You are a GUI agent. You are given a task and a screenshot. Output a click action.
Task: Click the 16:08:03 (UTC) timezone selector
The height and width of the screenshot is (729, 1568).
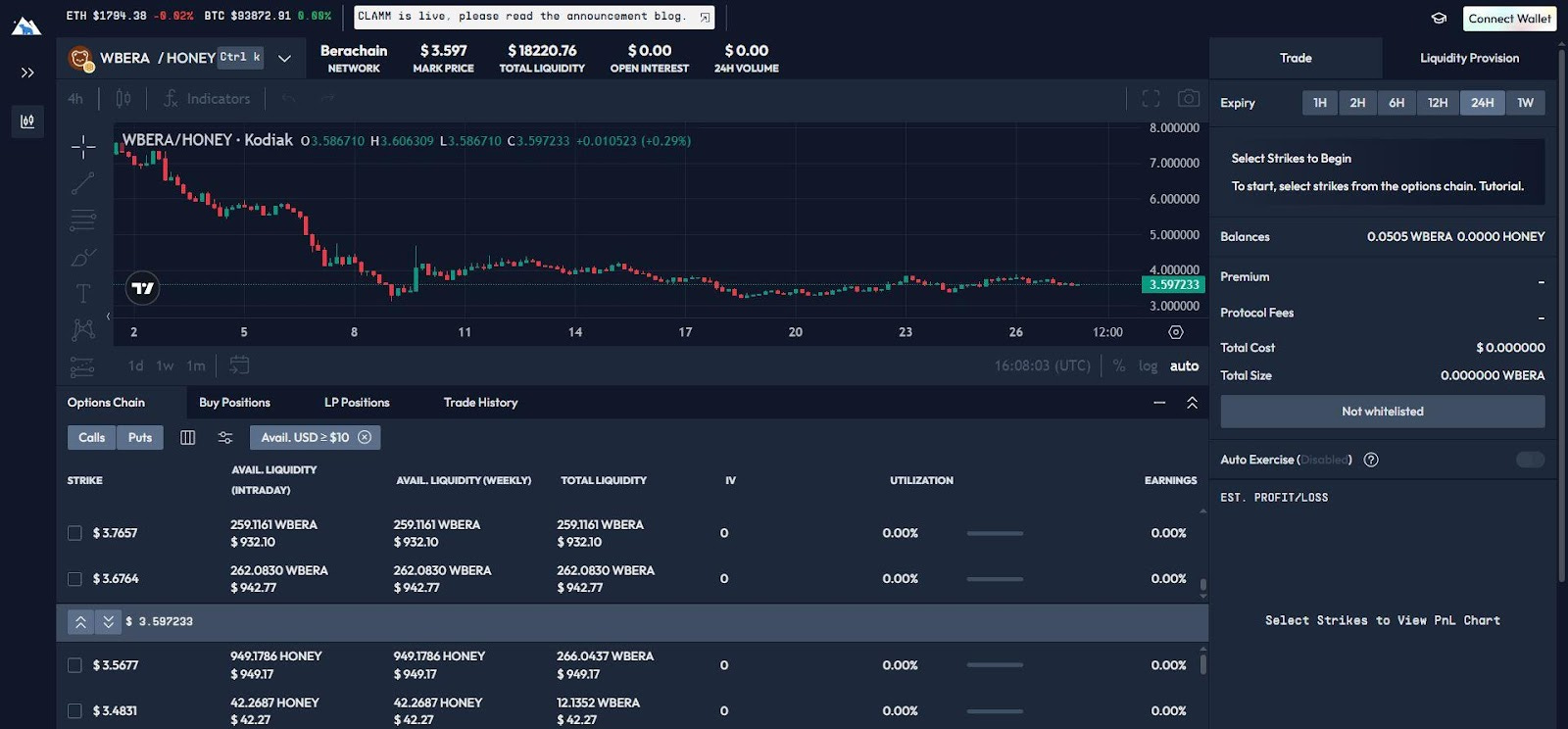(1042, 365)
